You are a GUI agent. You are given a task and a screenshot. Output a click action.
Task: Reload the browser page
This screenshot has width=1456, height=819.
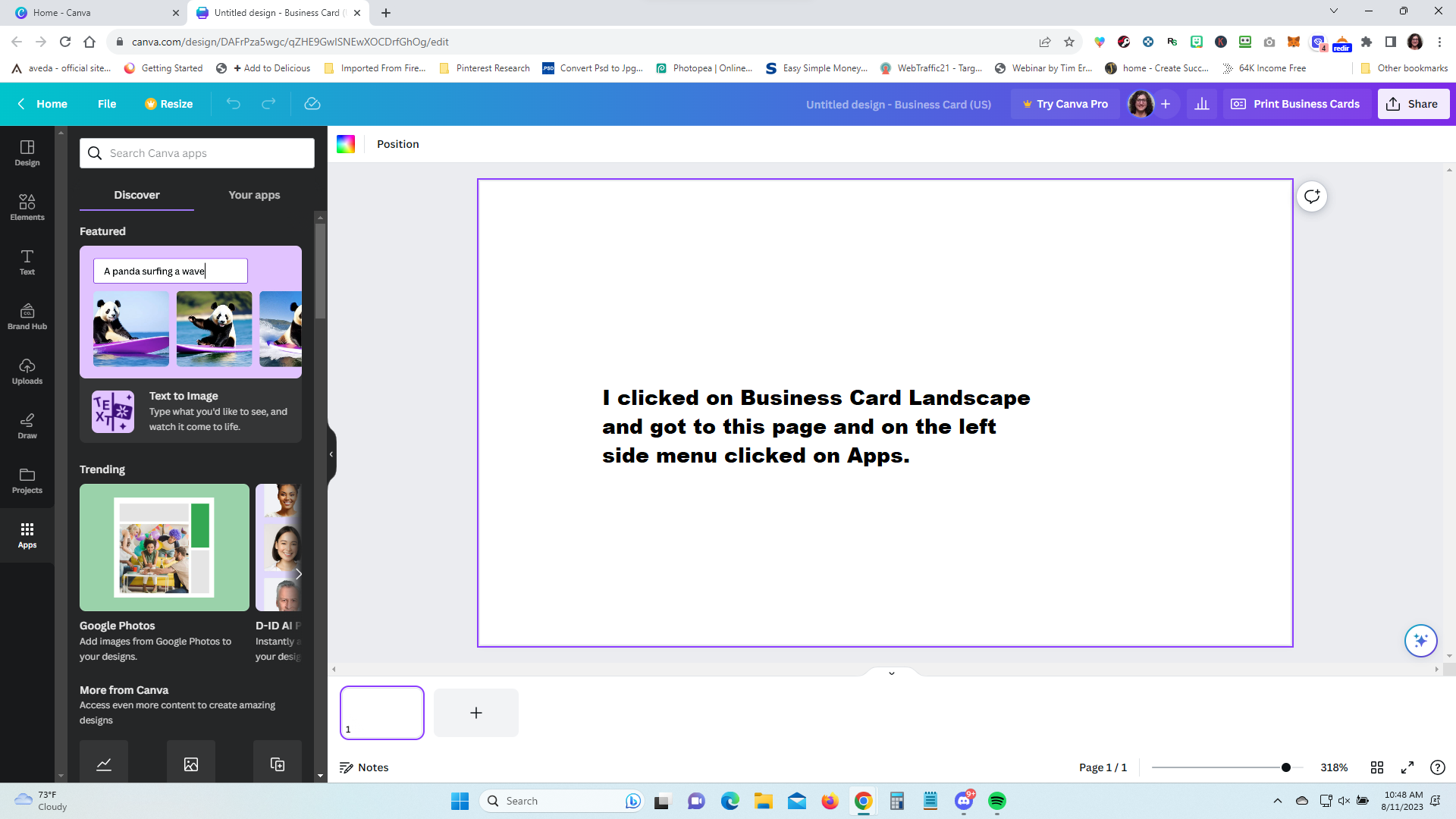pyautogui.click(x=65, y=42)
